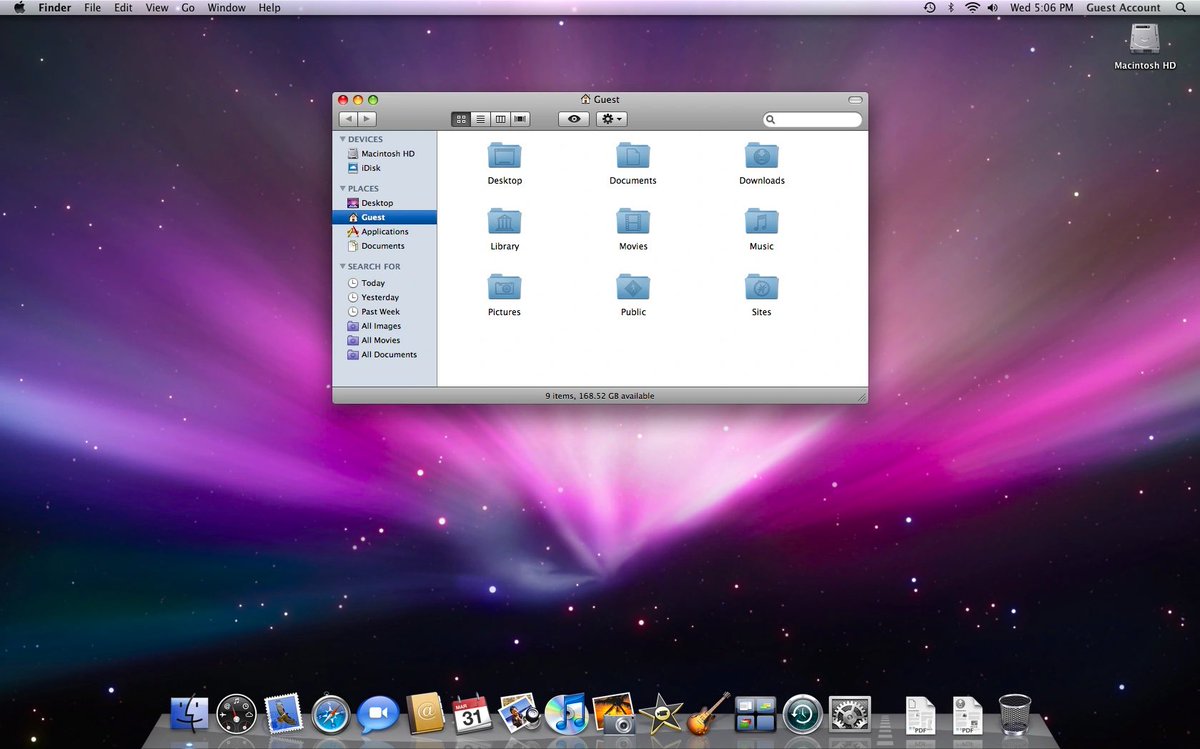Launch iChat from the Dock

click(x=379, y=715)
